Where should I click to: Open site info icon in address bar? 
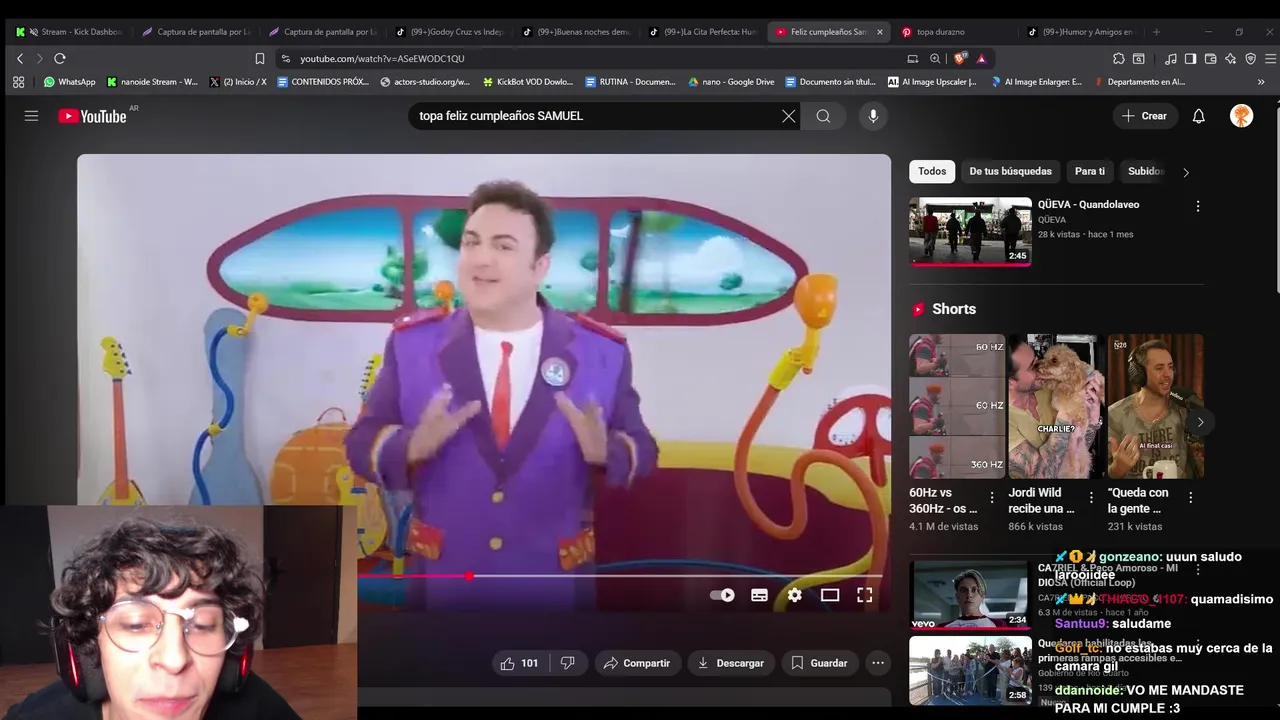[x=286, y=59]
